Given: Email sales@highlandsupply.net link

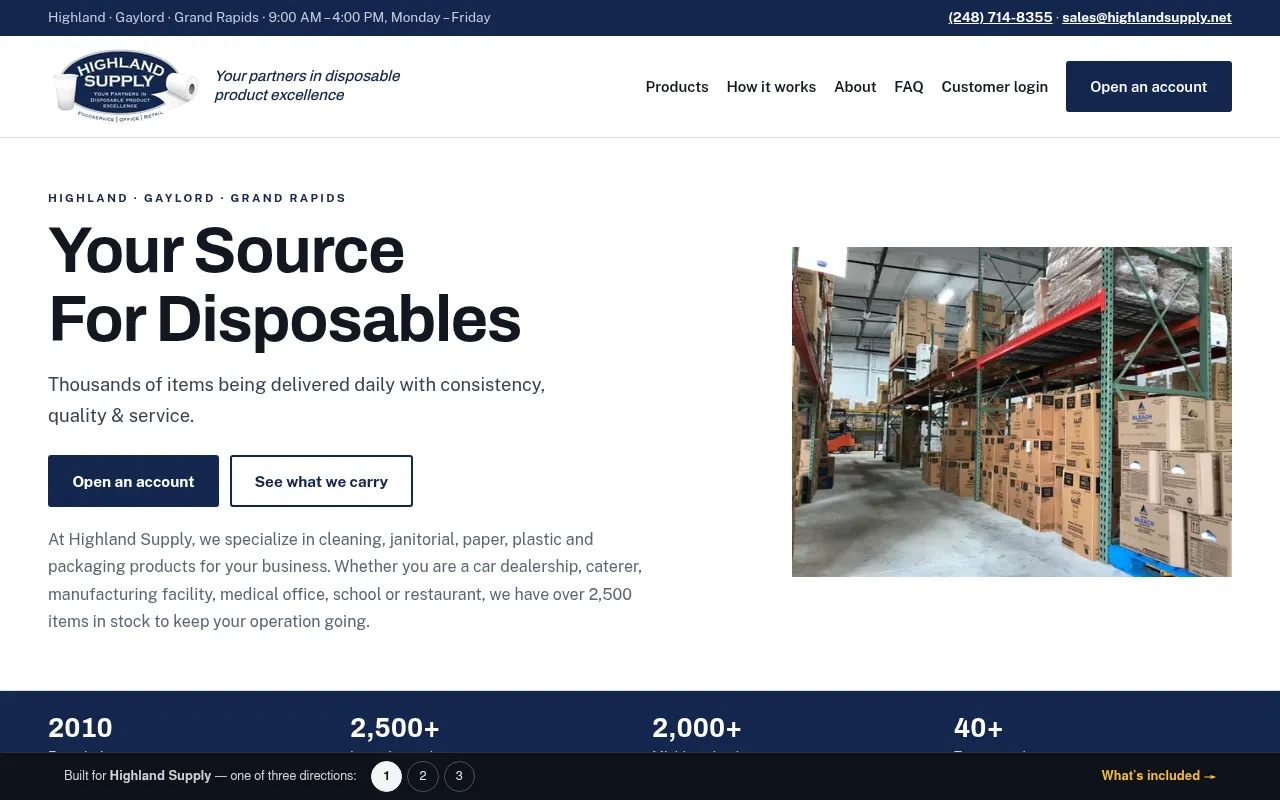Looking at the screenshot, I should tap(1147, 17).
